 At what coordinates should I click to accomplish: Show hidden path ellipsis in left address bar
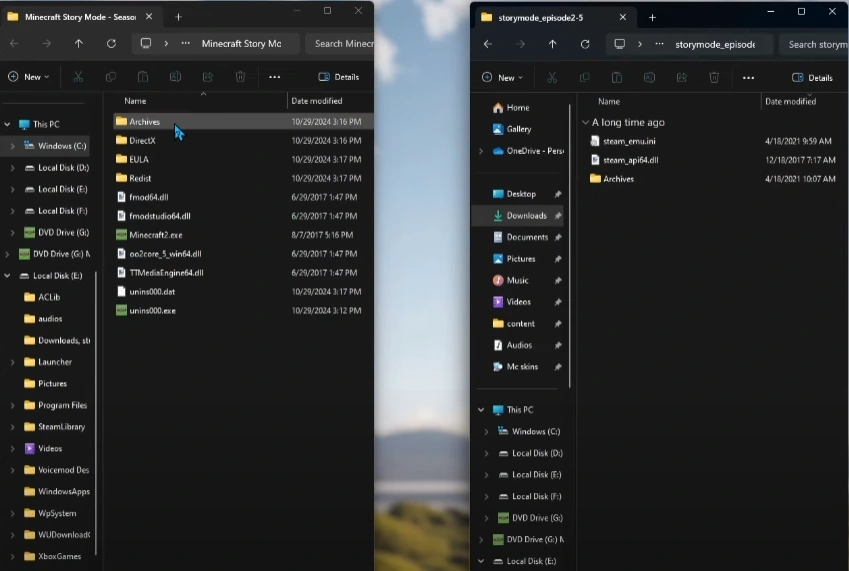[186, 43]
